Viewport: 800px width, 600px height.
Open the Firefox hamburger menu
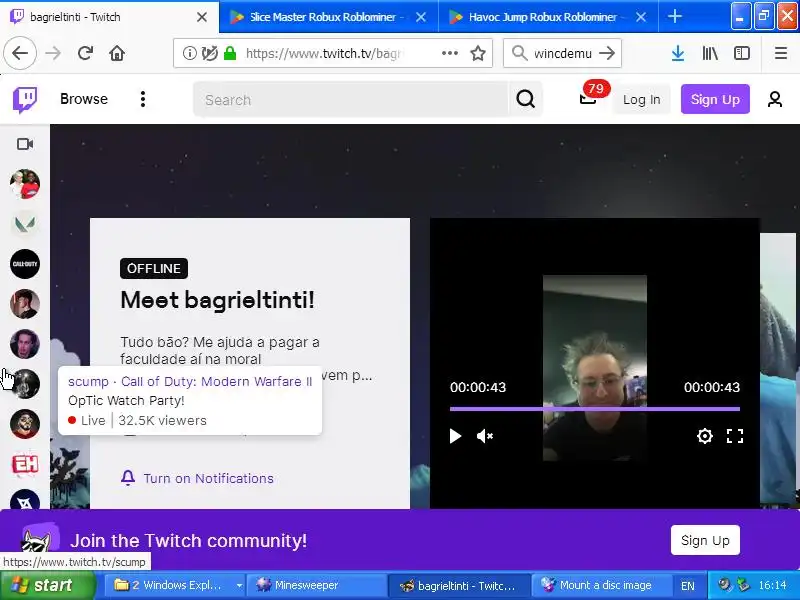tap(781, 53)
